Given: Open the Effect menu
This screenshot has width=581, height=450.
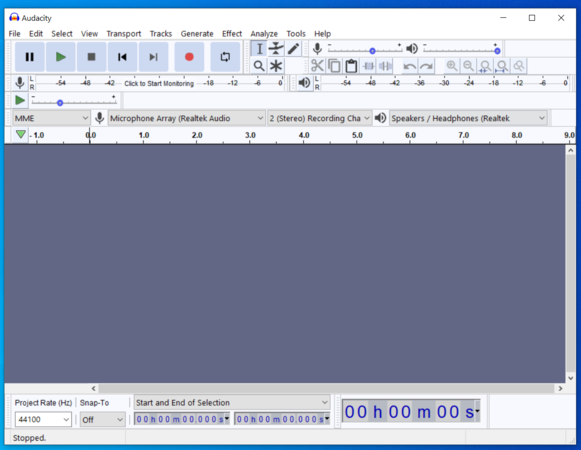Looking at the screenshot, I should (232, 34).
